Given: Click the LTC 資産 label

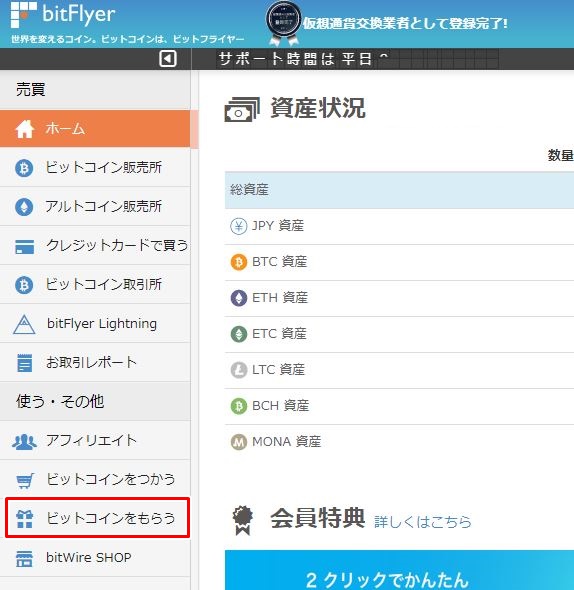Looking at the screenshot, I should pos(279,370).
